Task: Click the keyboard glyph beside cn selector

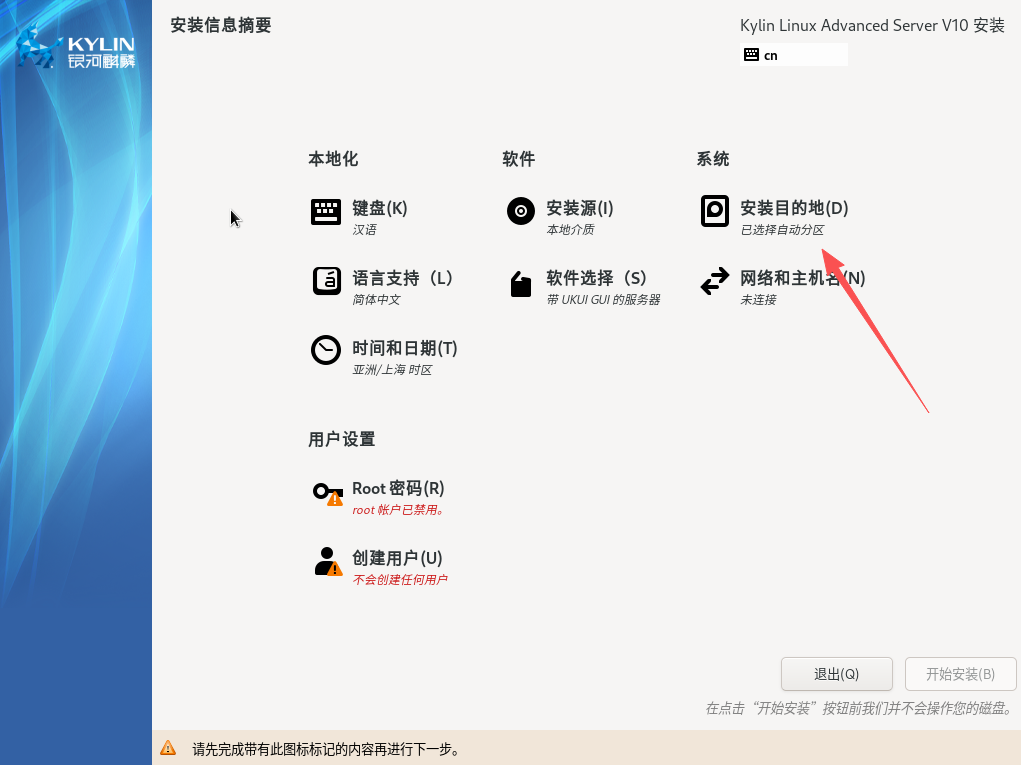Action: 752,54
